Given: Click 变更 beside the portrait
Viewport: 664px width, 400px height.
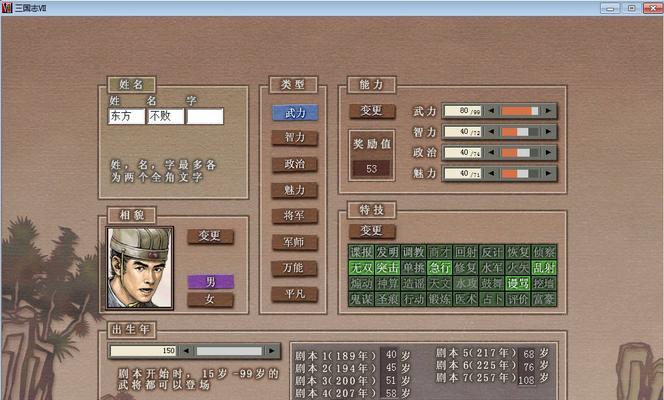Looking at the screenshot, I should click(x=210, y=236).
